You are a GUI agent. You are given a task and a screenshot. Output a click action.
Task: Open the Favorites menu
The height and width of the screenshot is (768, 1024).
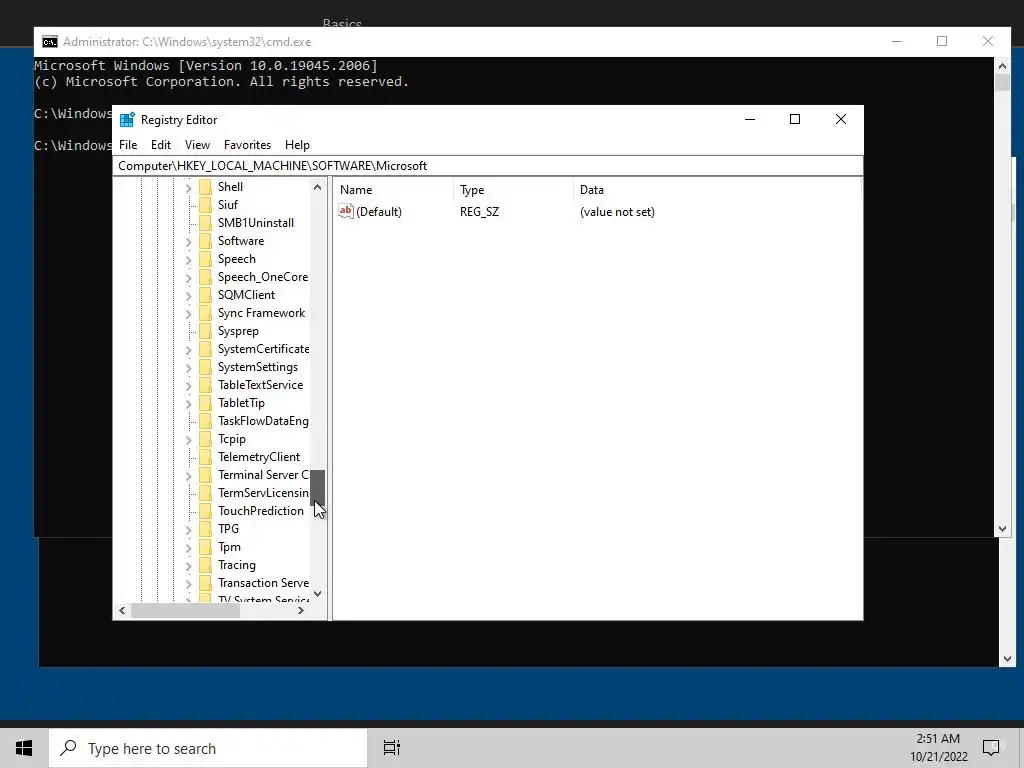tap(247, 145)
